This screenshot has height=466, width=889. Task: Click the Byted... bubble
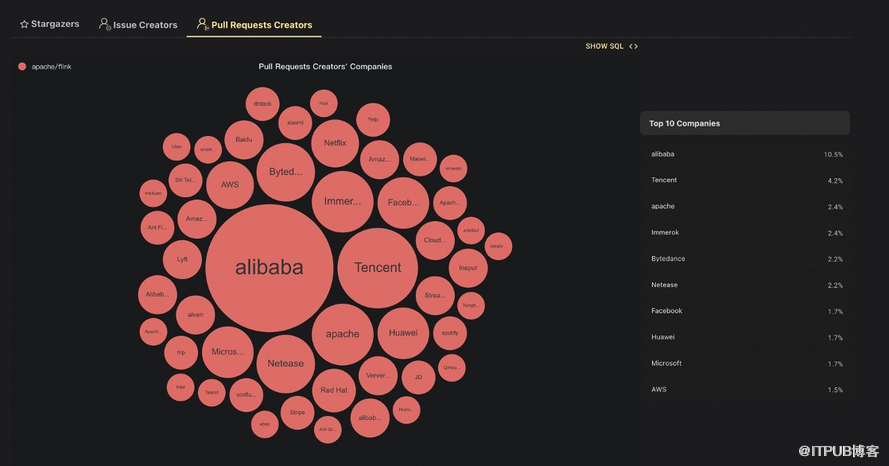coord(286,172)
